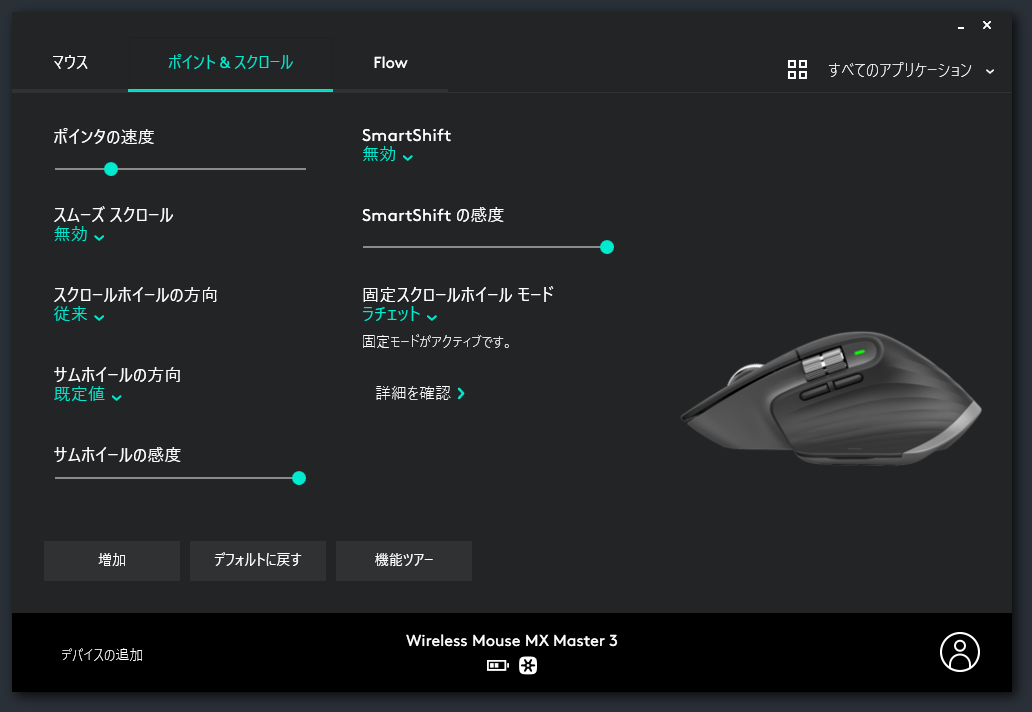Close the Logitech Options window

987,25
